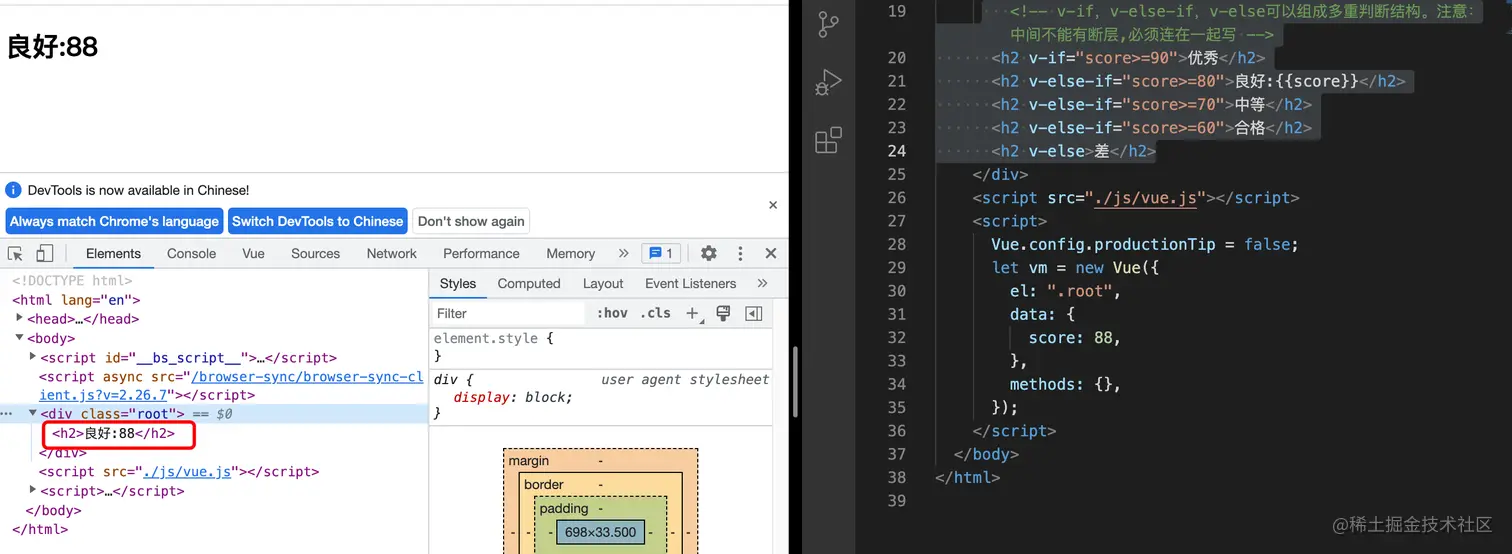Select the Event Listeners sidebar tab
The image size is (1512, 554).
click(690, 283)
